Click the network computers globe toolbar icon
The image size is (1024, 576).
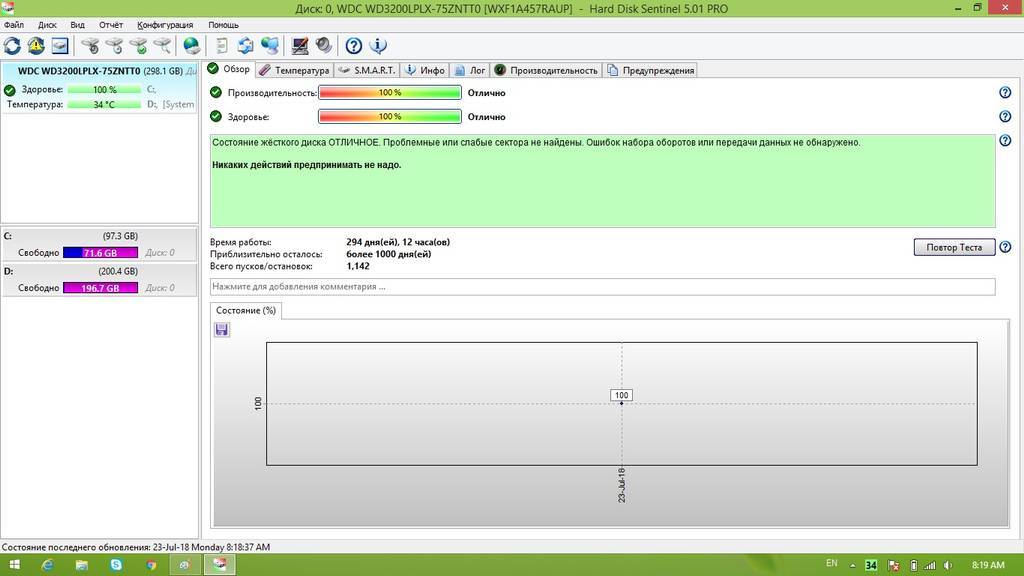click(x=270, y=46)
